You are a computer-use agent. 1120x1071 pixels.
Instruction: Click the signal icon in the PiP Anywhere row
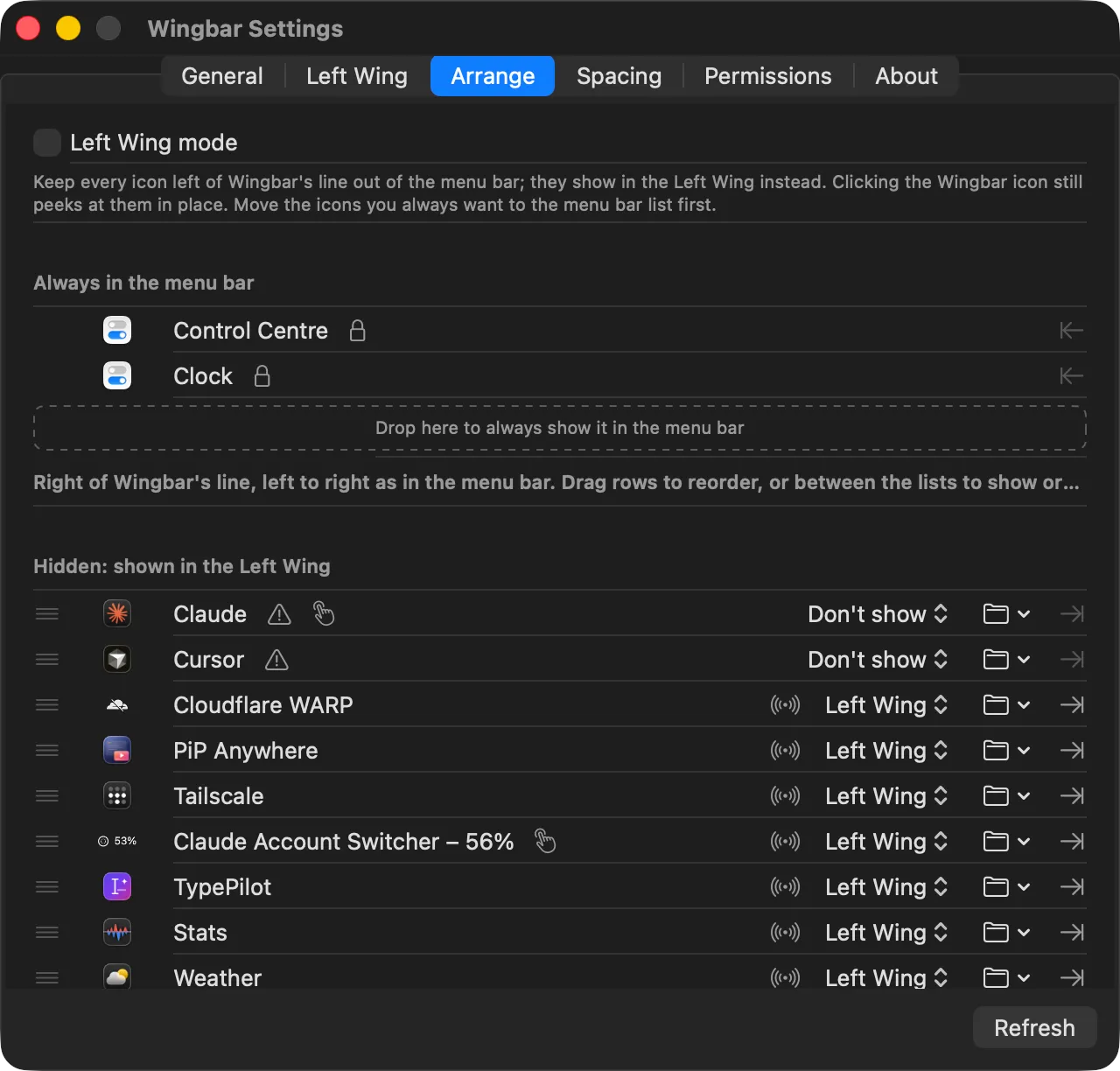click(785, 750)
